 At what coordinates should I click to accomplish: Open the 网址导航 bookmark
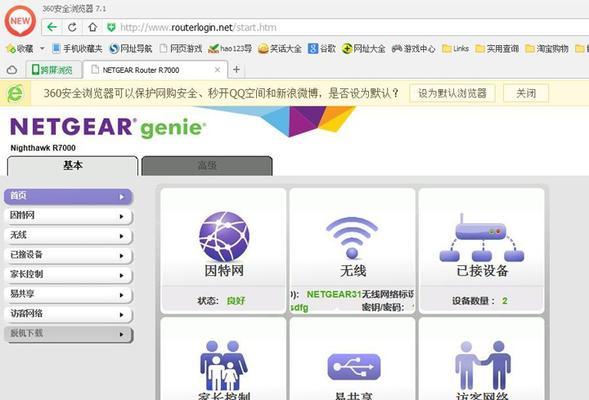pyautogui.click(x=131, y=48)
